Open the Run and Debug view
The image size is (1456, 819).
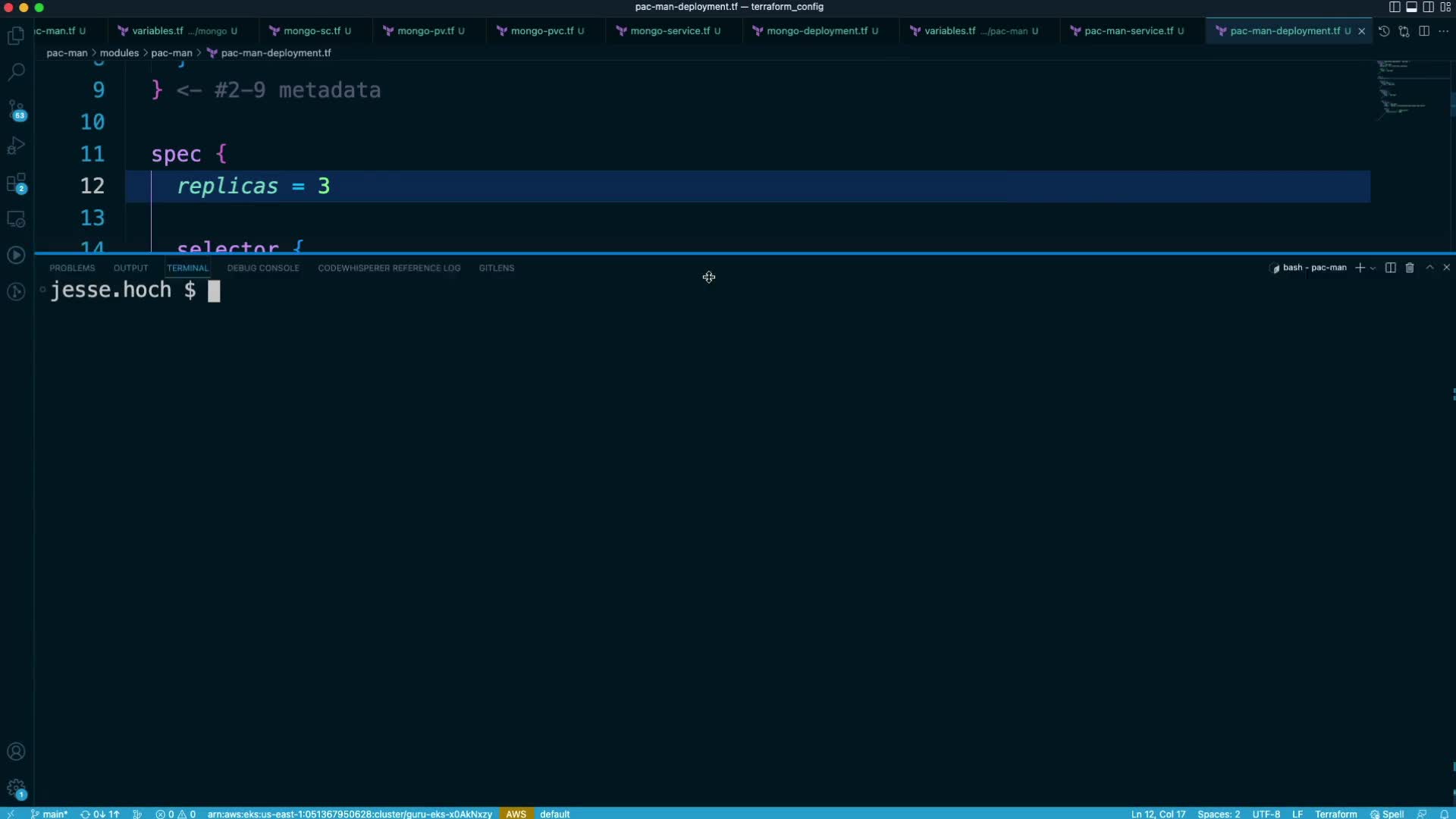pyautogui.click(x=16, y=146)
